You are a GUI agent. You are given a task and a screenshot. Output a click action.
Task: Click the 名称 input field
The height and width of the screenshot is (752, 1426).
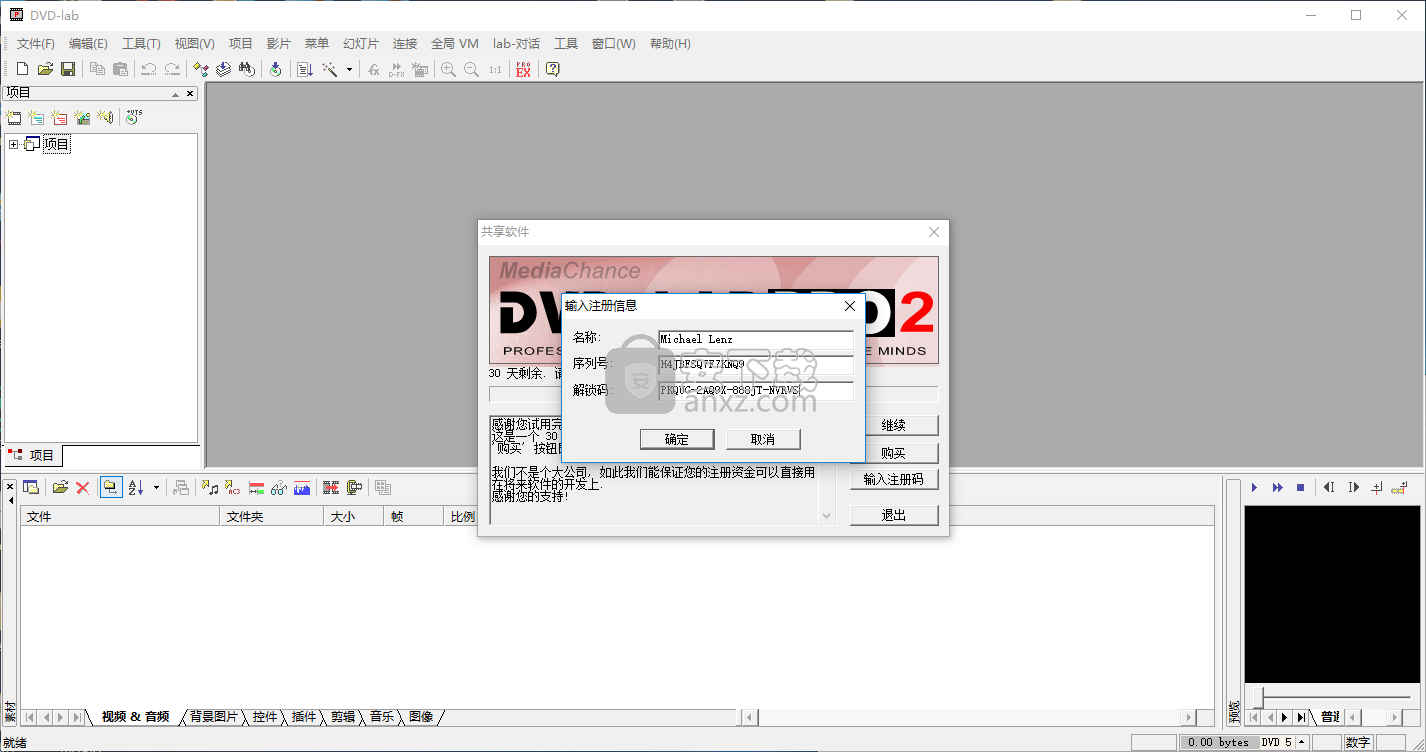coord(756,339)
